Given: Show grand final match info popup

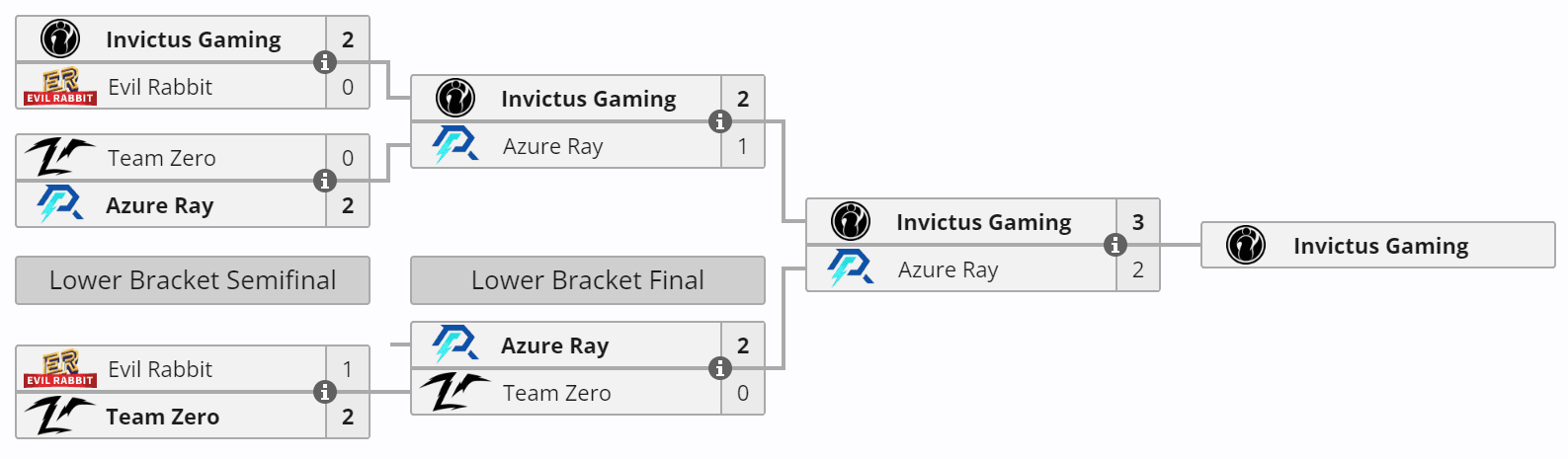Looking at the screenshot, I should 1115,245.
